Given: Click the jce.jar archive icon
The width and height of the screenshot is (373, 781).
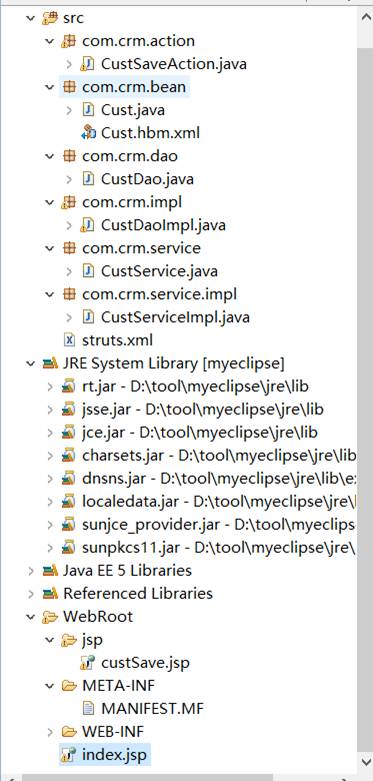Looking at the screenshot, I should tap(69, 432).
